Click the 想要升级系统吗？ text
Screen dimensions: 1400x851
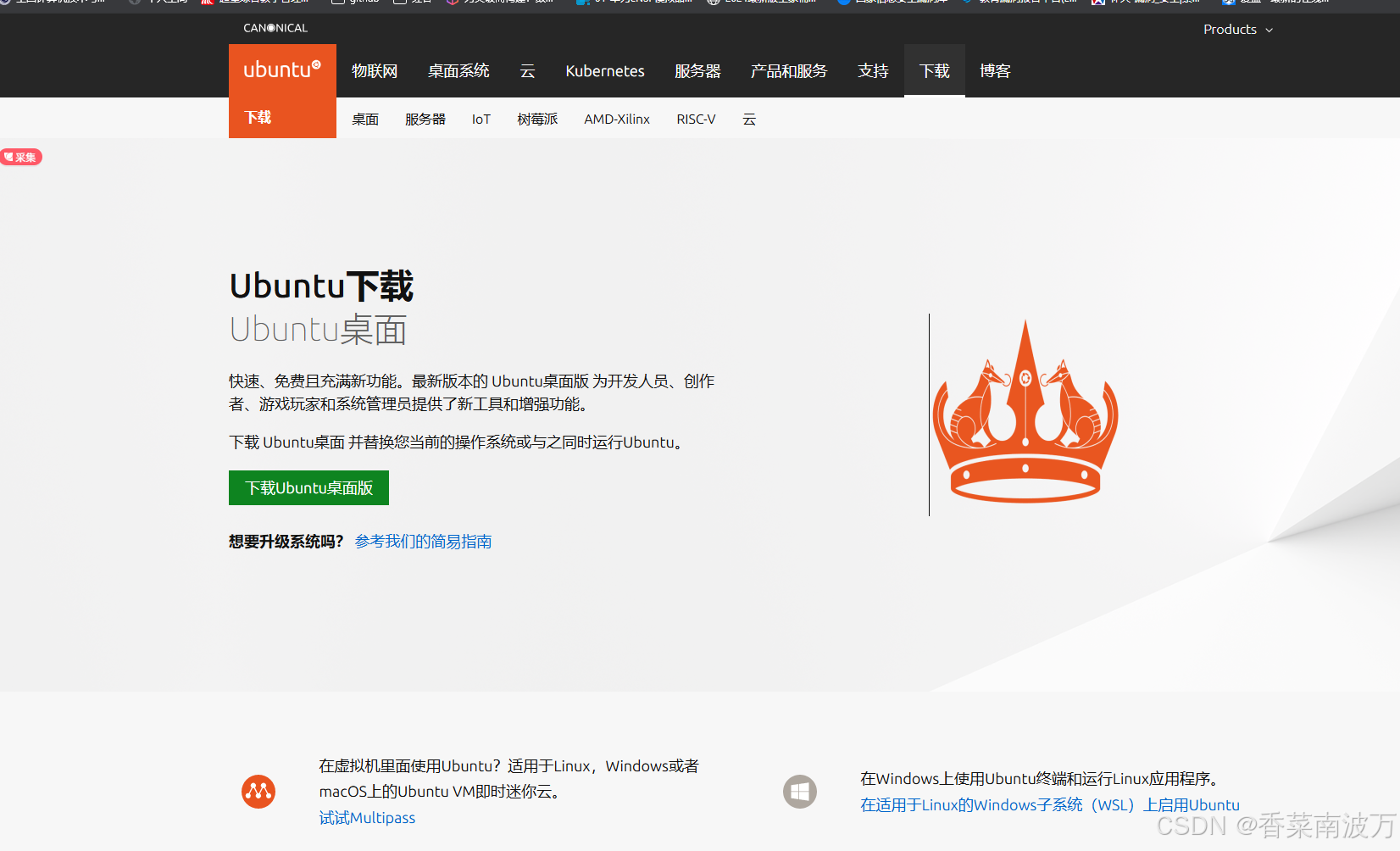tap(286, 542)
